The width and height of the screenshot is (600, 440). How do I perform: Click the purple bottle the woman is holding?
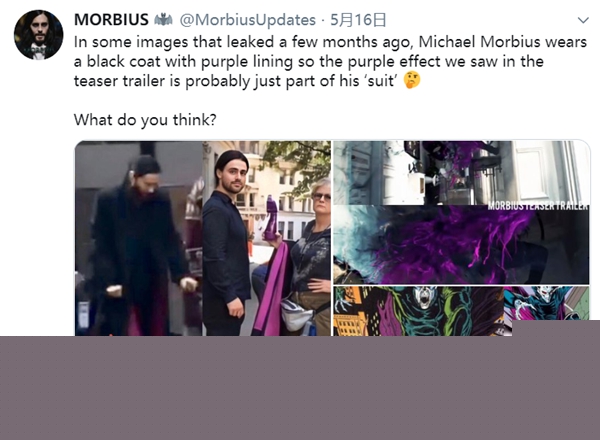[271, 218]
